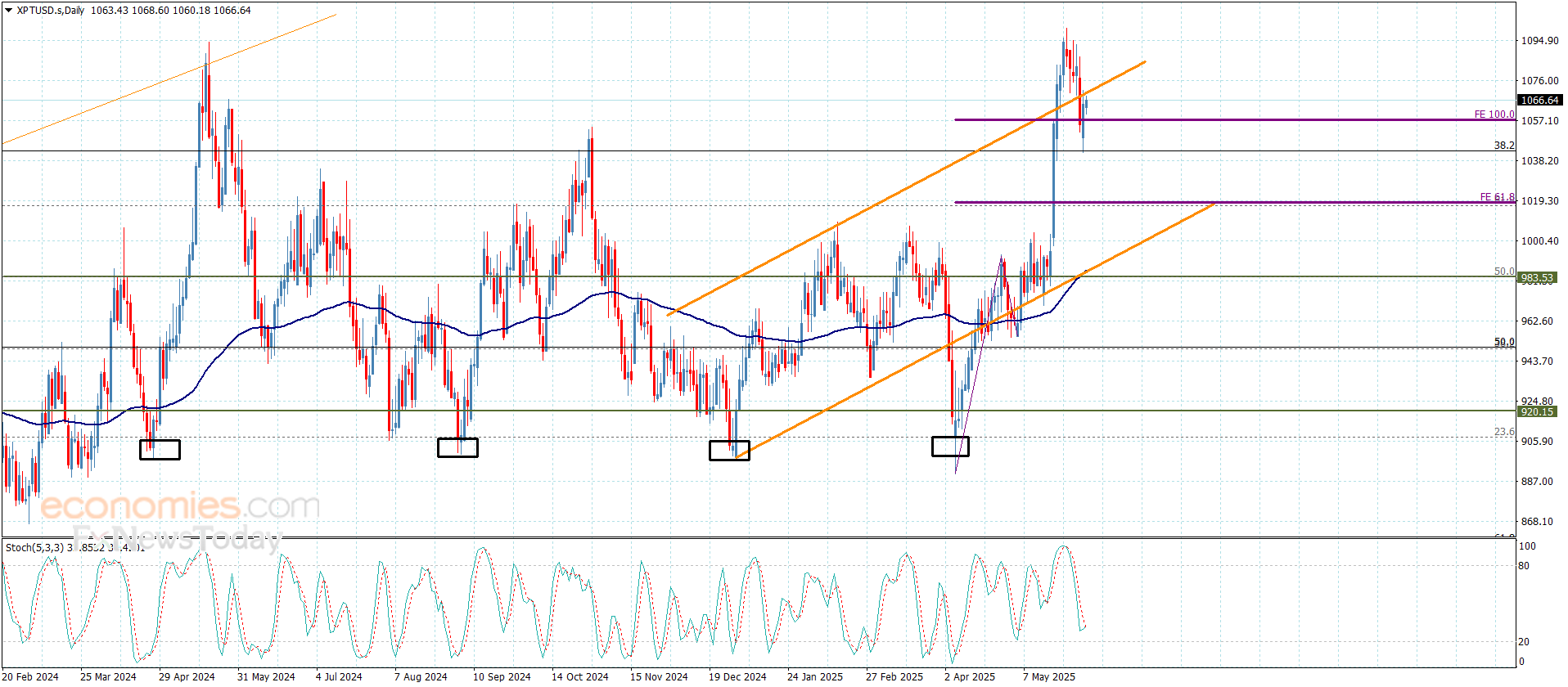Click the 20 Feb 2024 date label
This screenshot has height=687, width=1568.
tap(30, 677)
